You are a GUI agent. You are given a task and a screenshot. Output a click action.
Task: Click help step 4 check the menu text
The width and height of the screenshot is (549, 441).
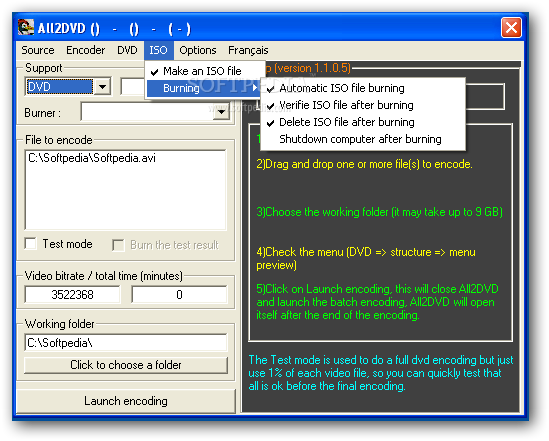(366, 258)
